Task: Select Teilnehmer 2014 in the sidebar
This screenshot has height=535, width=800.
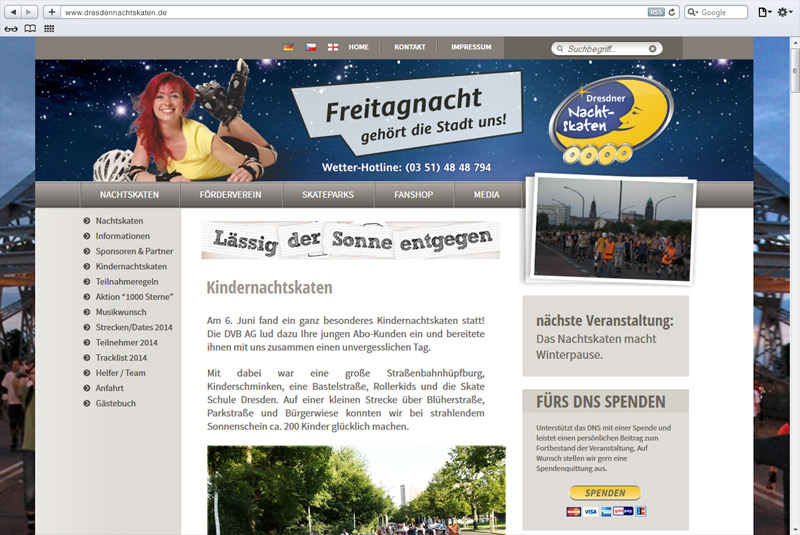Action: [x=127, y=343]
